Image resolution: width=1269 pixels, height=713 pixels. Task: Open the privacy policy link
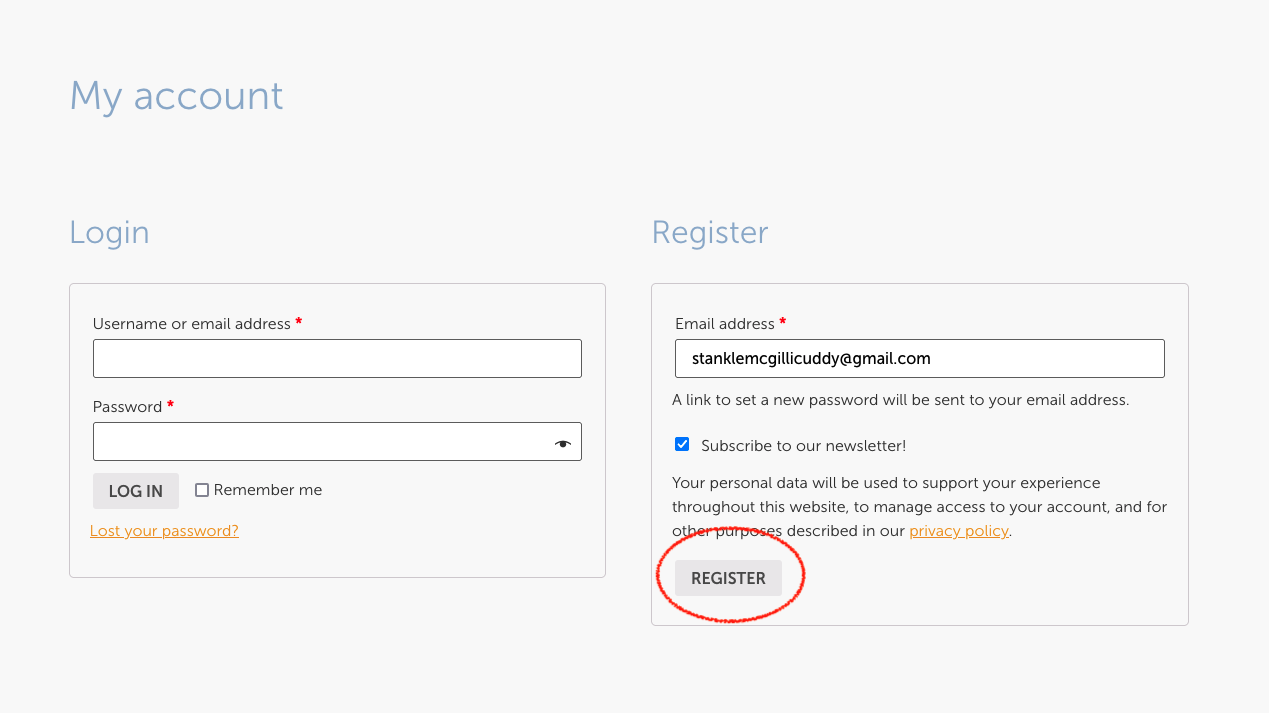pyautogui.click(x=958, y=531)
